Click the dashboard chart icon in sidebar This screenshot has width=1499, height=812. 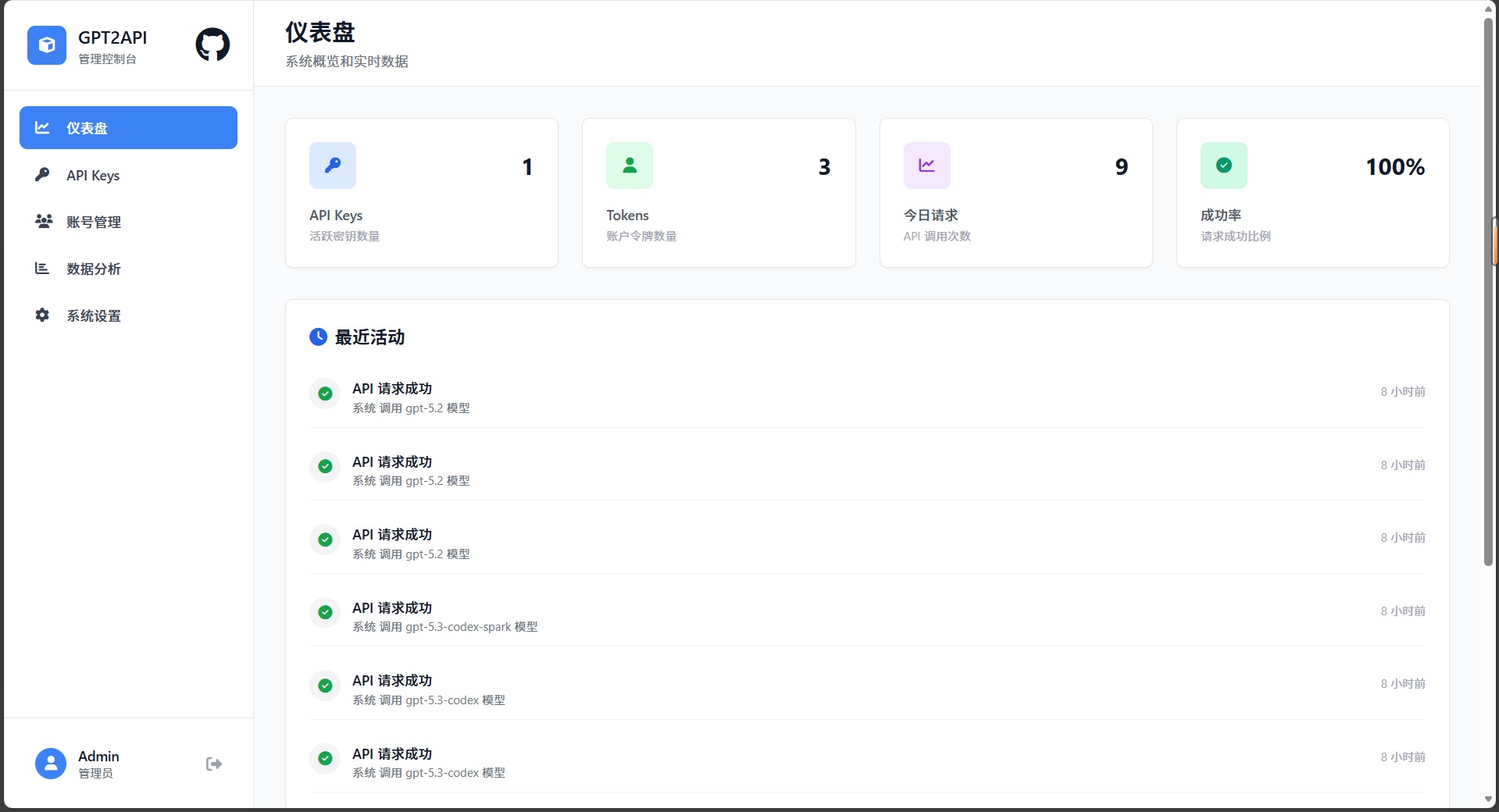pyautogui.click(x=43, y=127)
